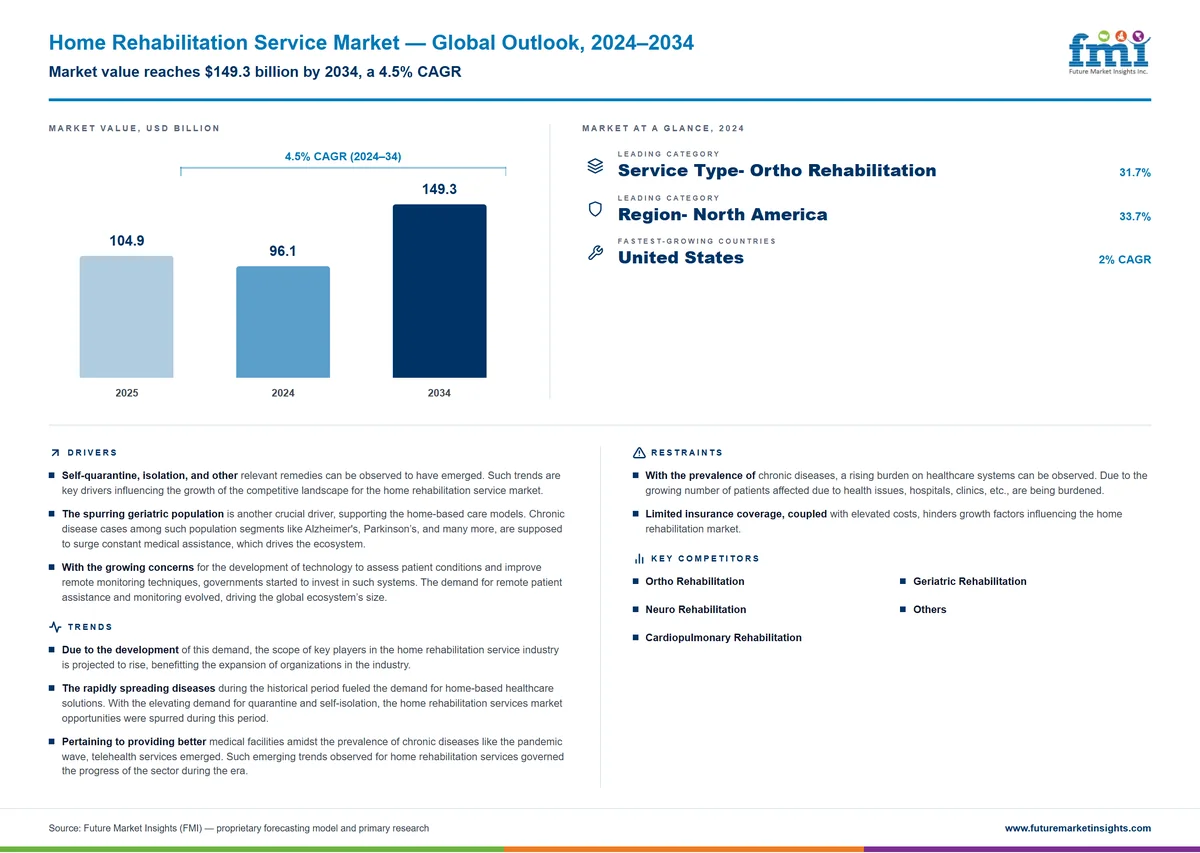1200x853 pixels.
Task: Click the United States heading
Action: (x=681, y=258)
